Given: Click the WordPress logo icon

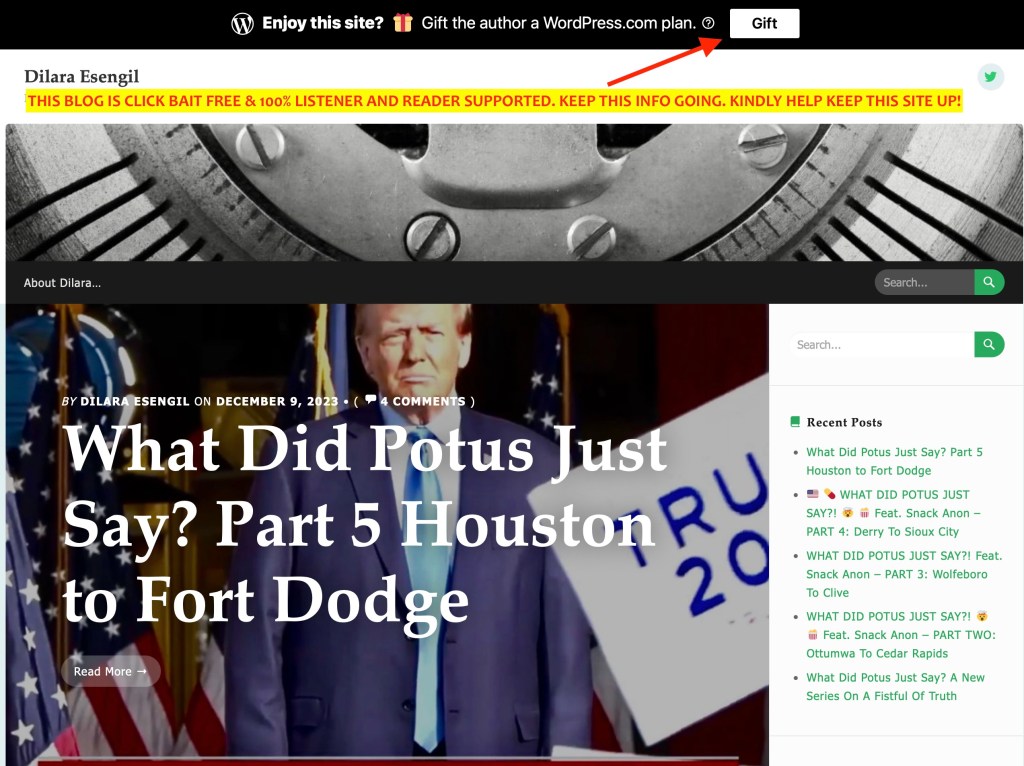Looking at the screenshot, I should [x=242, y=24].
